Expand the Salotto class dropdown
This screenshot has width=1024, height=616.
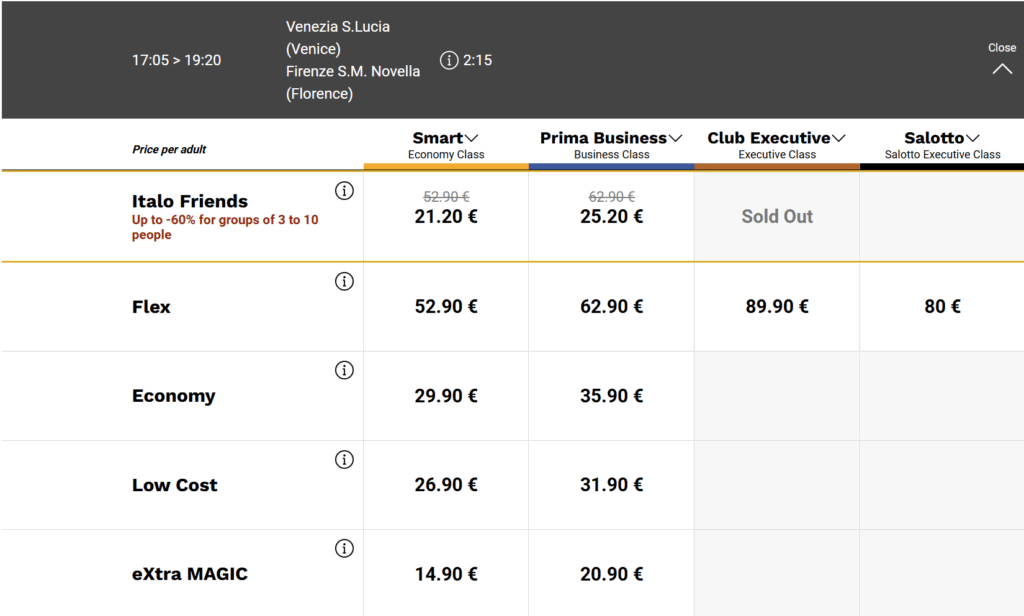click(972, 138)
